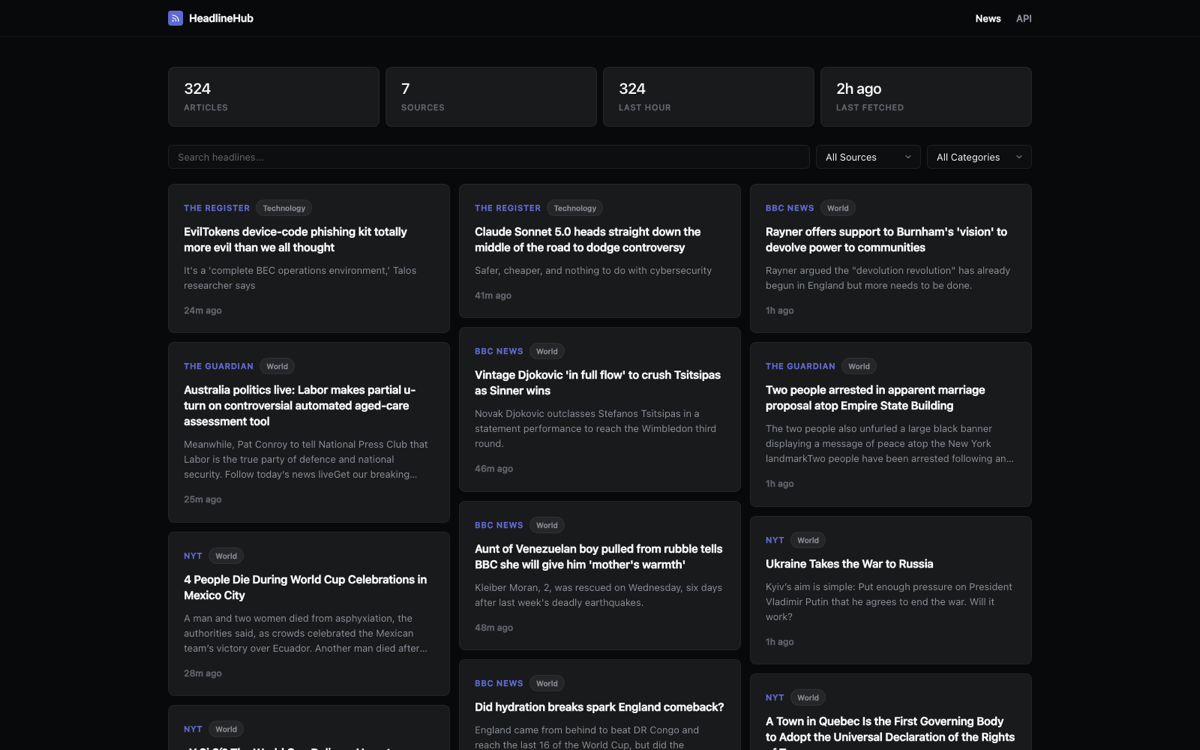Viewport: 1200px width, 750px height.
Task: Click BBC News label on hydration breaks card
Action: pyautogui.click(x=499, y=683)
